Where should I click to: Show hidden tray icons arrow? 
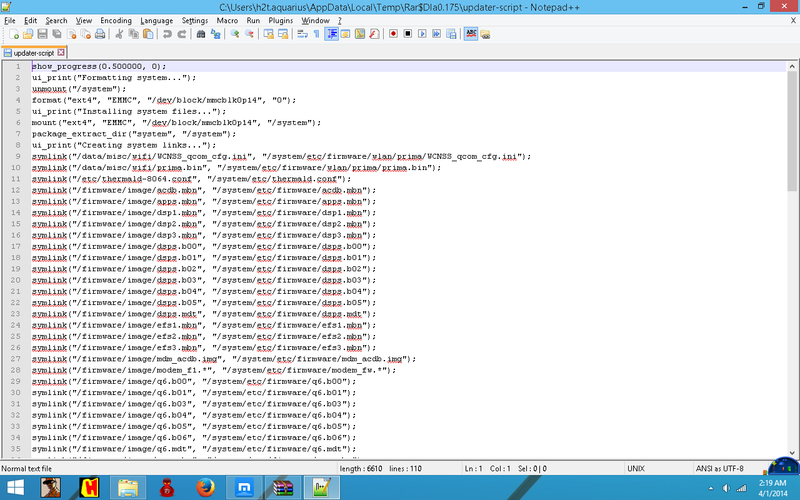(x=711, y=488)
